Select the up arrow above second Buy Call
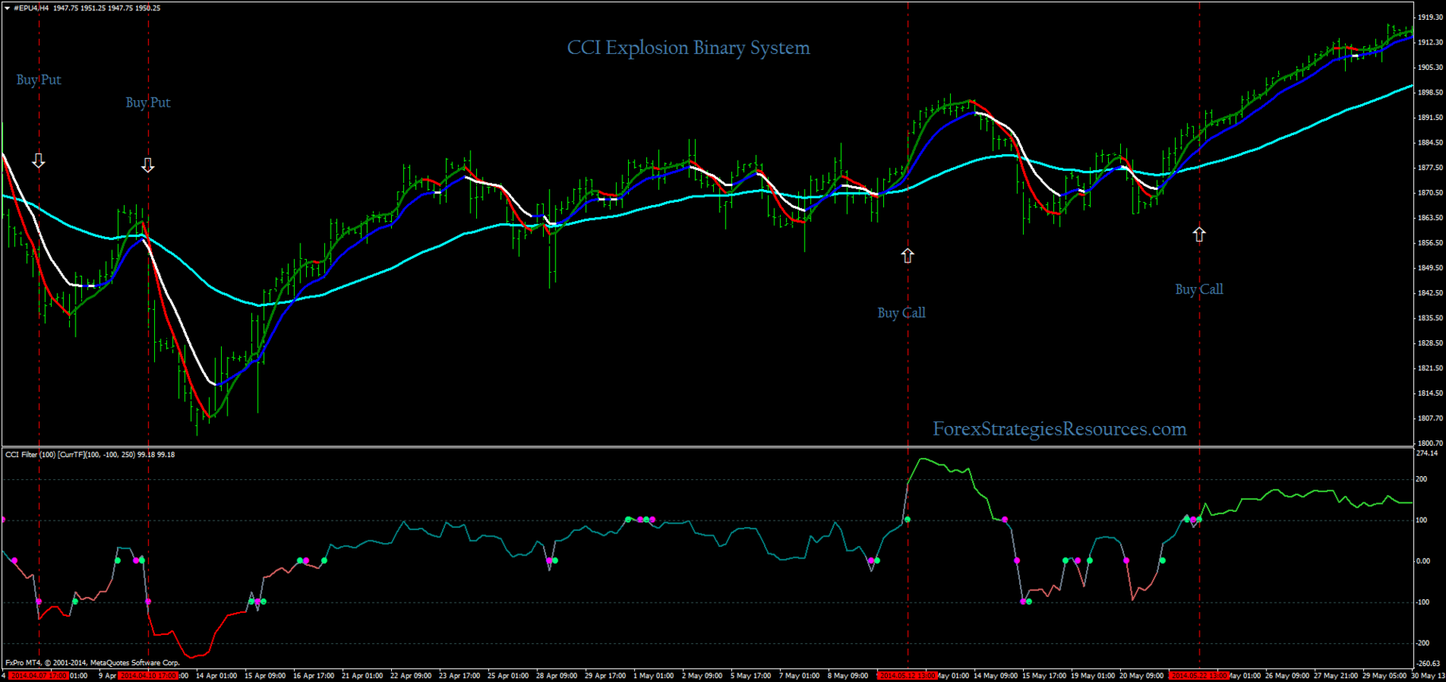The image size is (1446, 682). click(x=1199, y=234)
